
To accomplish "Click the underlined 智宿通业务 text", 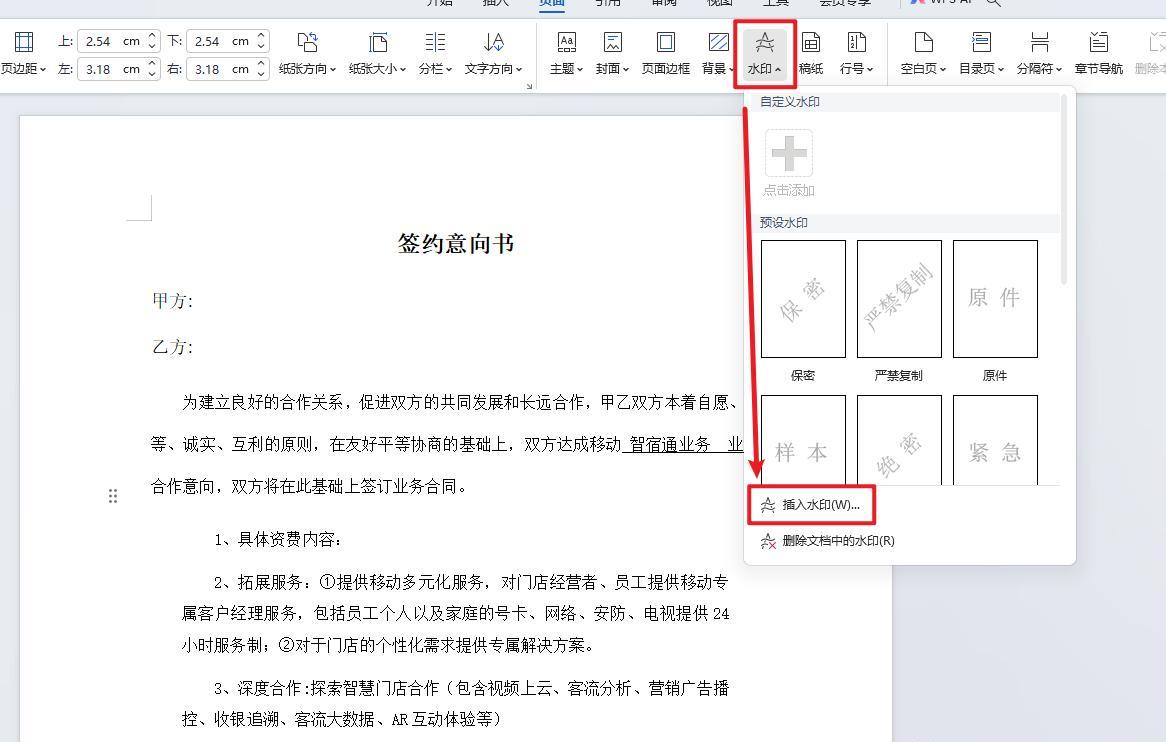I will 670,445.
